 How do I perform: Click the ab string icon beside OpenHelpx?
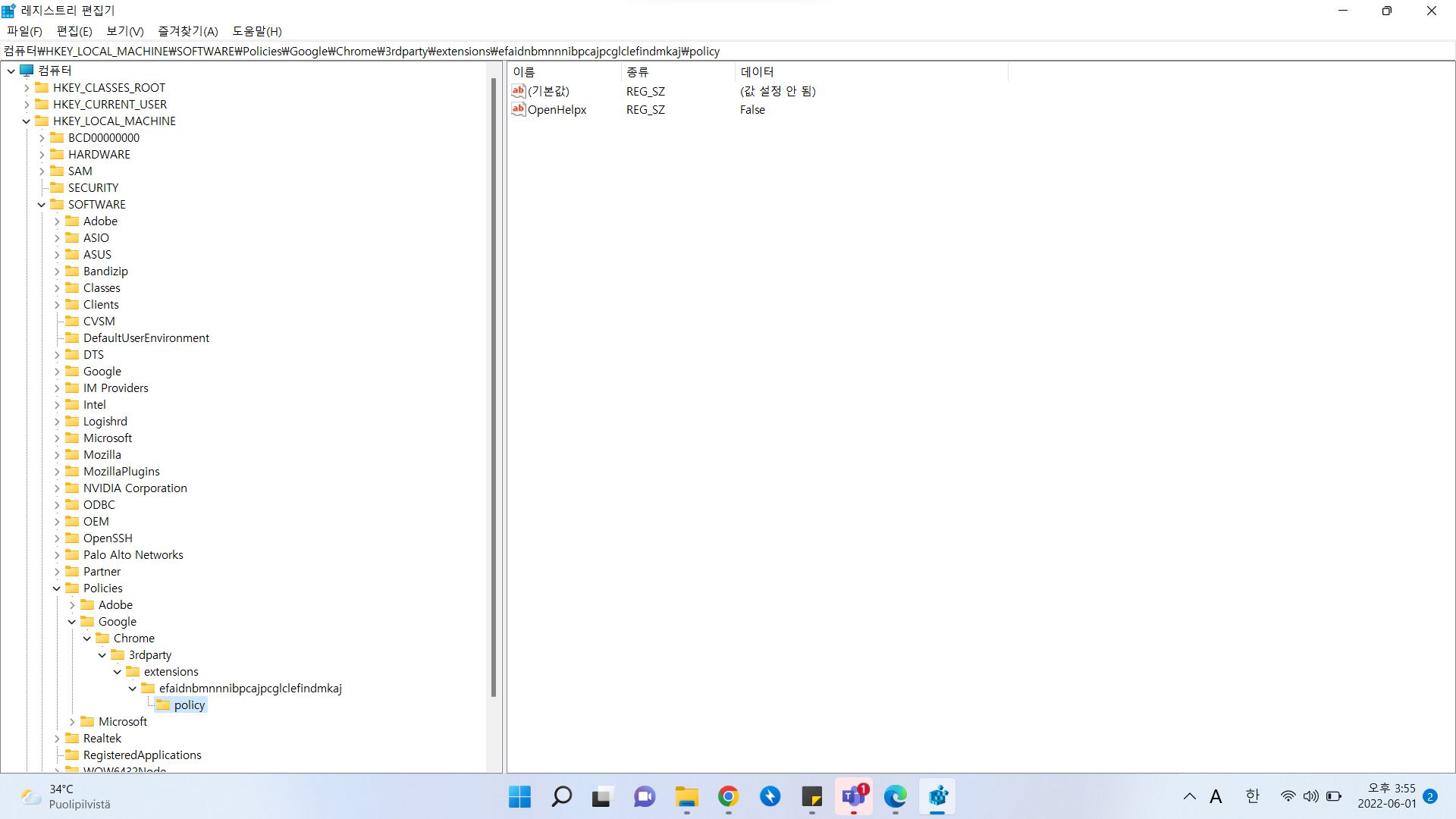[519, 109]
